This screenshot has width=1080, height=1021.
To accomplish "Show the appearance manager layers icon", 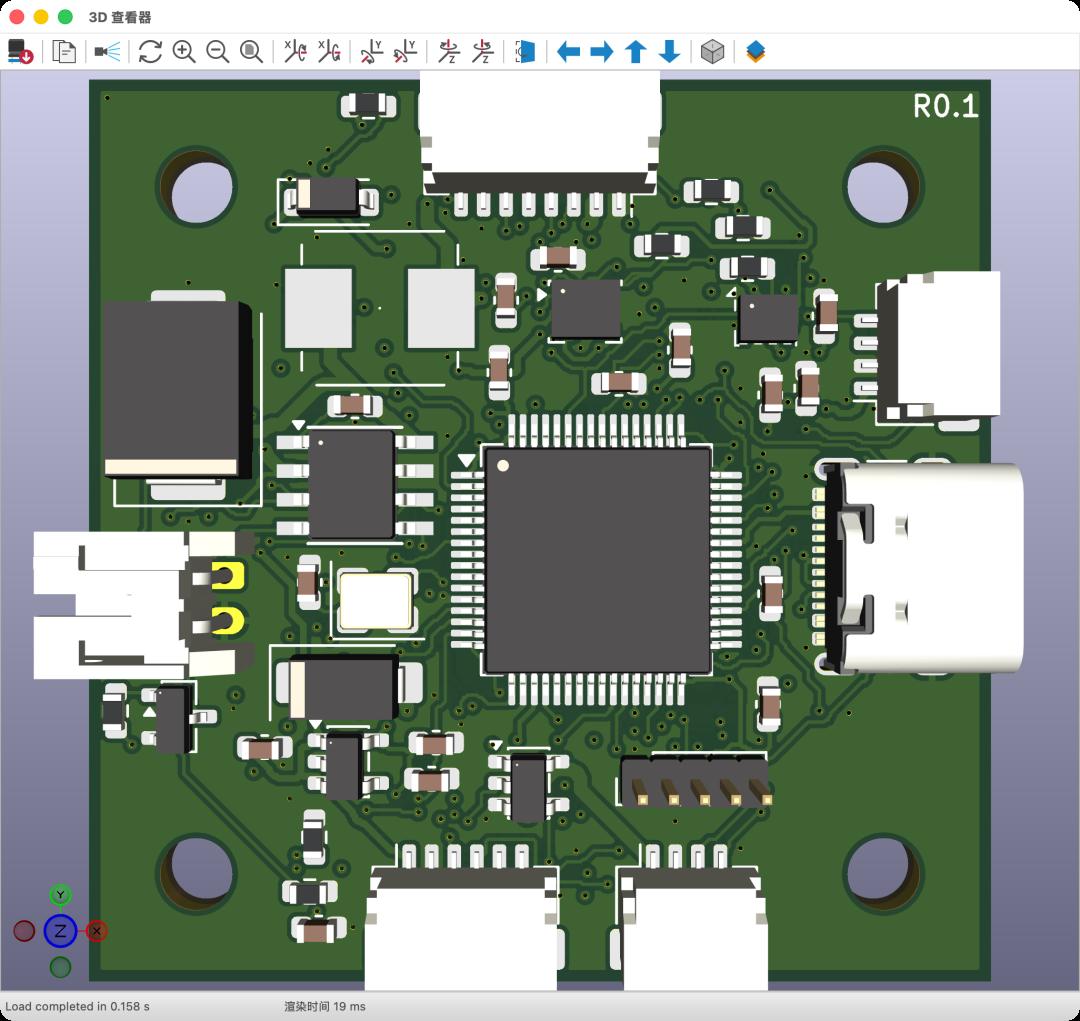I will click(756, 52).
